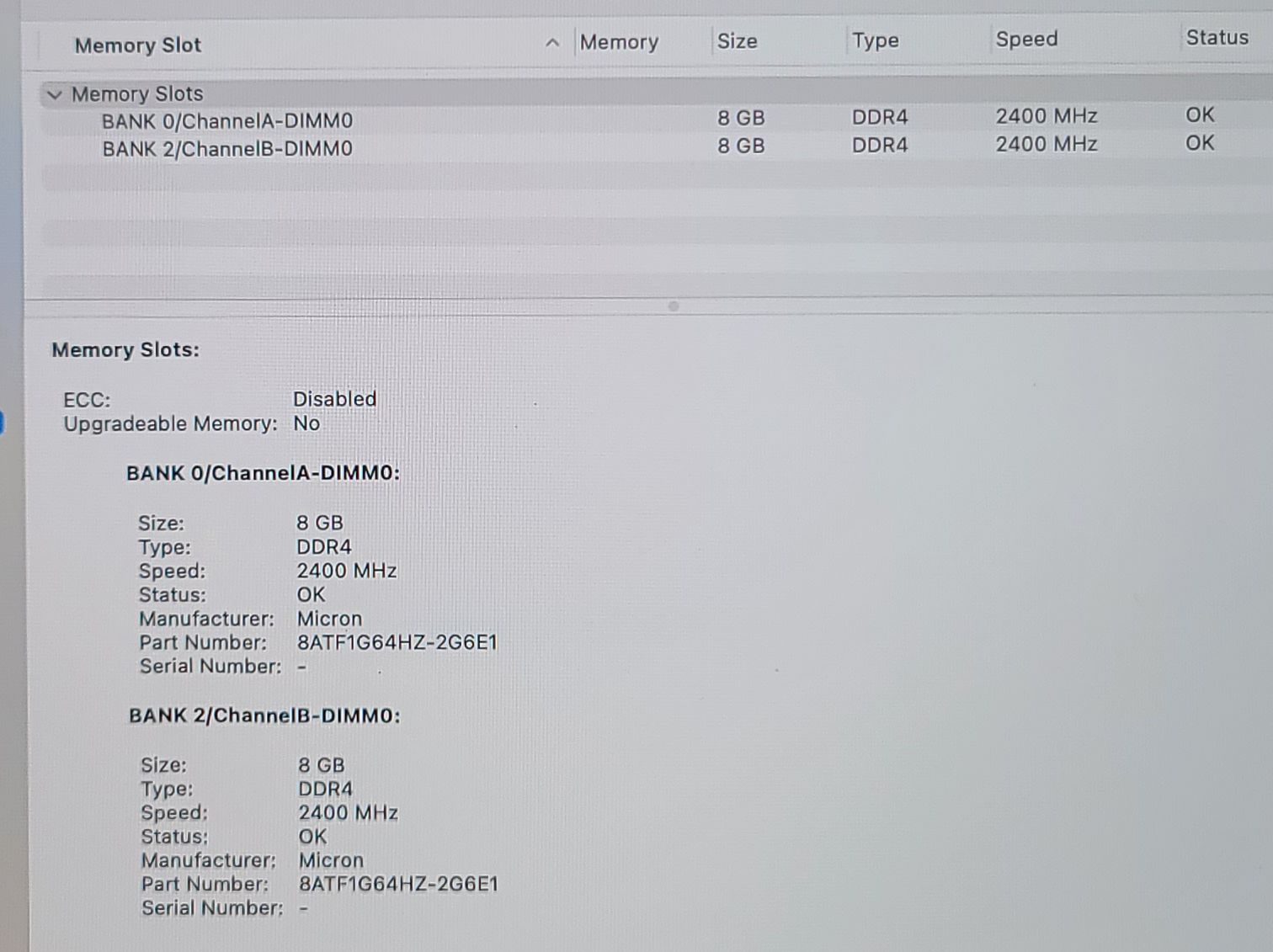1273x952 pixels.
Task: Sort by the Memory Slot column header
Action: (138, 45)
